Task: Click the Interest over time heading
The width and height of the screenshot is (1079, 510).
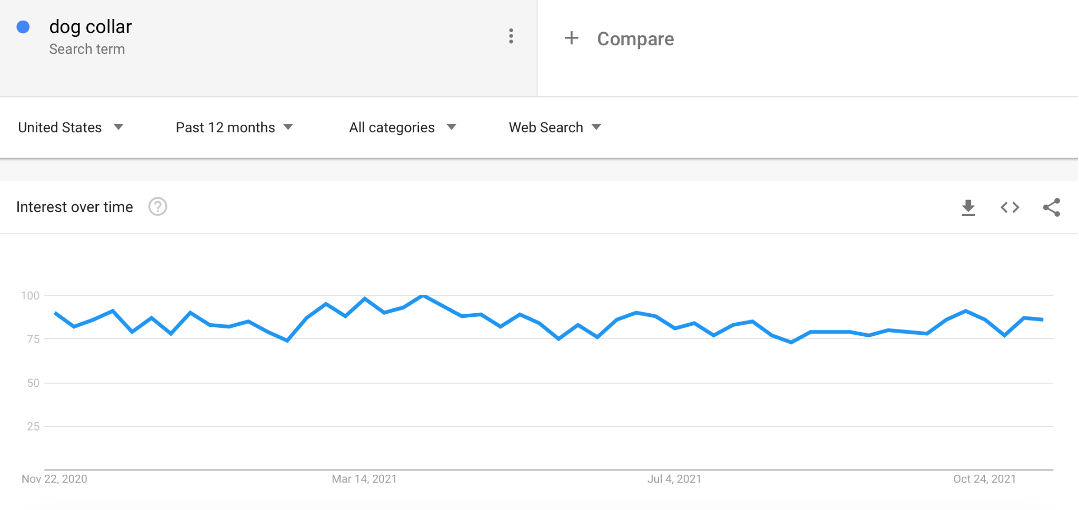Action: point(74,207)
